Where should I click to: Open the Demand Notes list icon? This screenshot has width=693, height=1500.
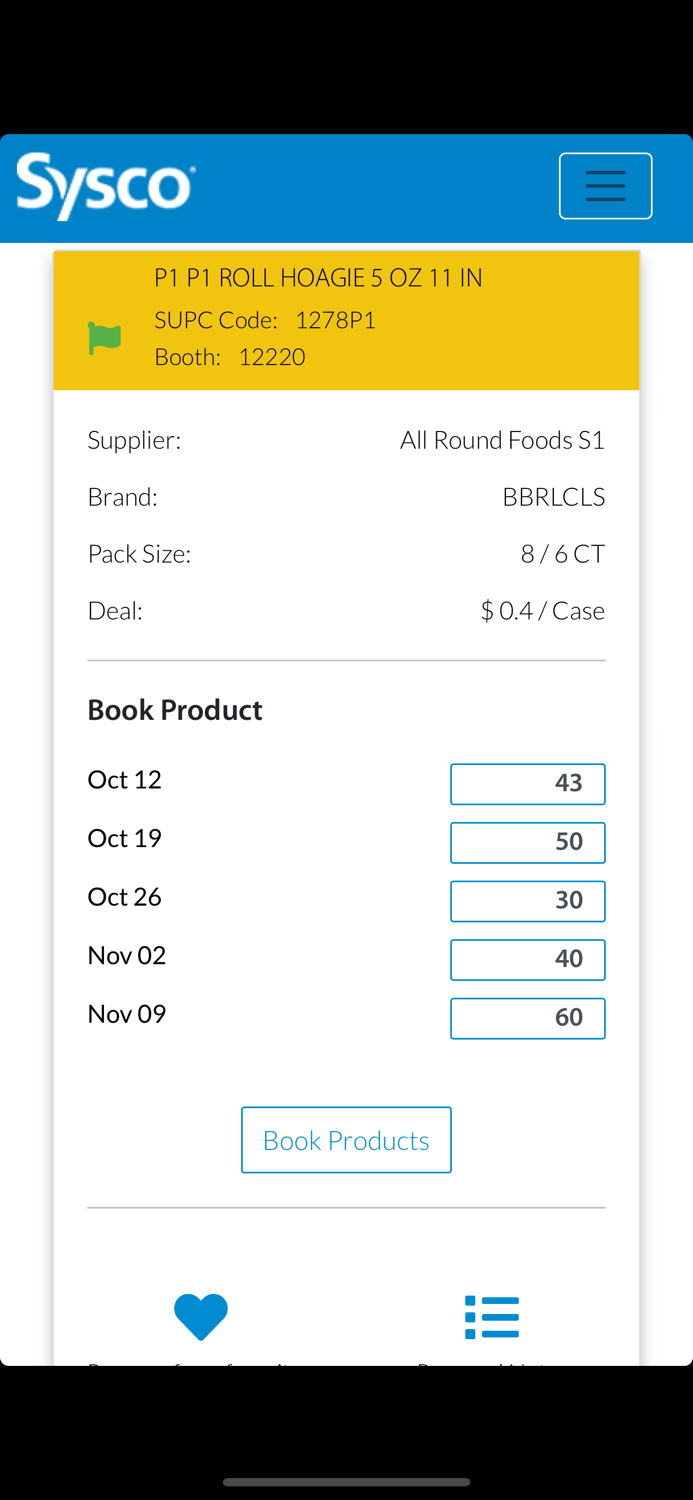[491, 1316]
